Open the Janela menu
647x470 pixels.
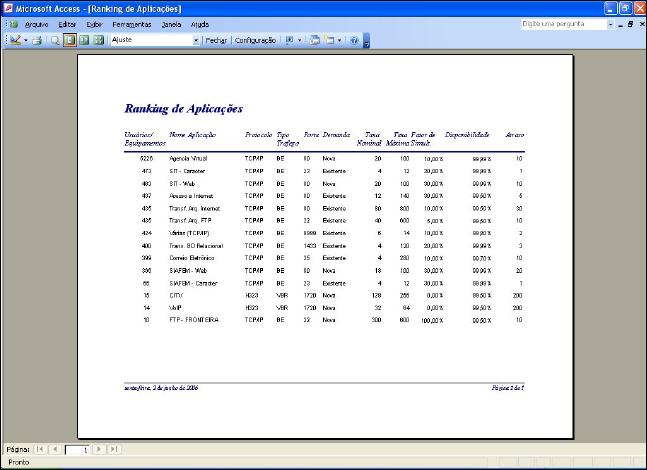click(x=171, y=25)
